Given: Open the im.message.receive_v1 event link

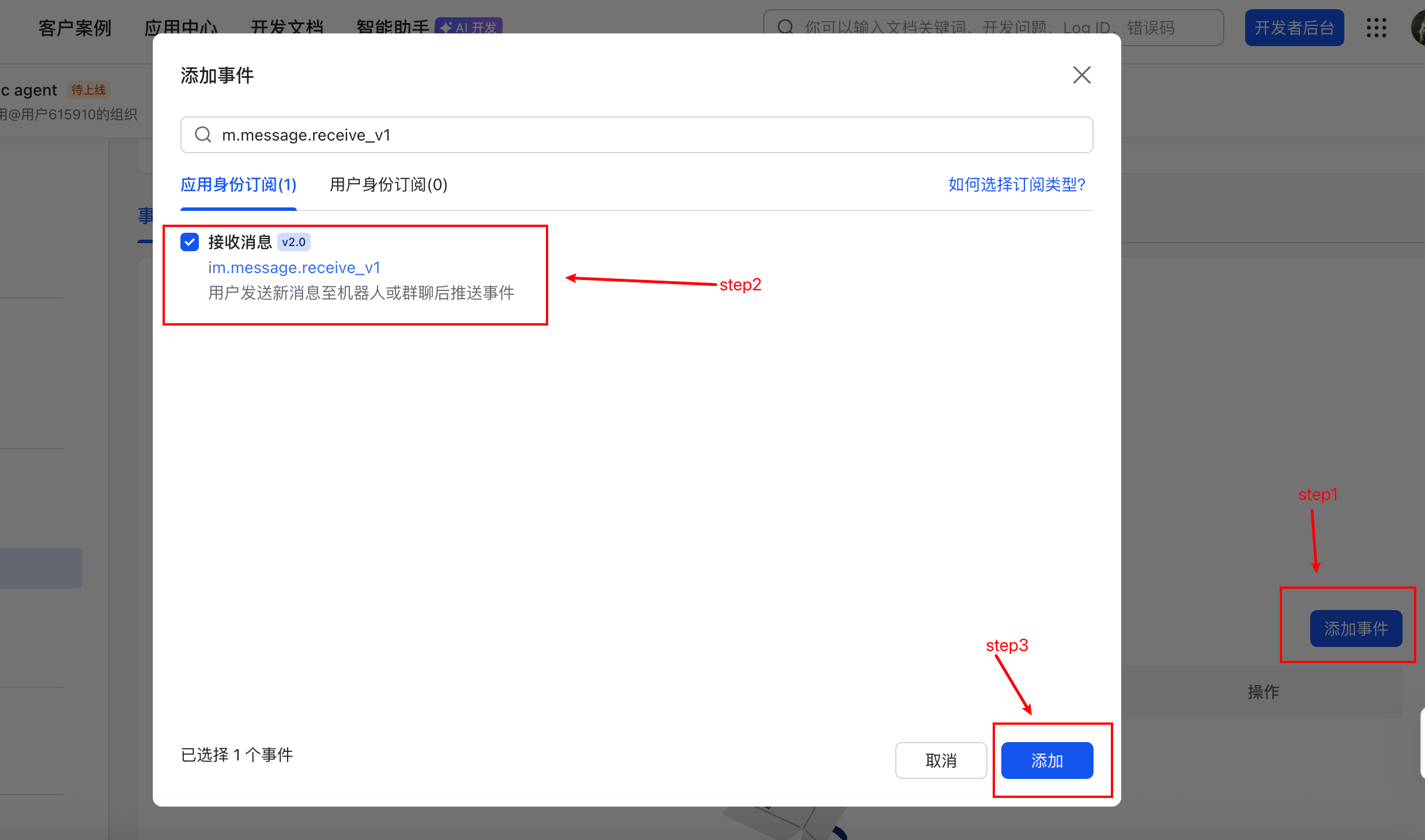Looking at the screenshot, I should point(294,267).
